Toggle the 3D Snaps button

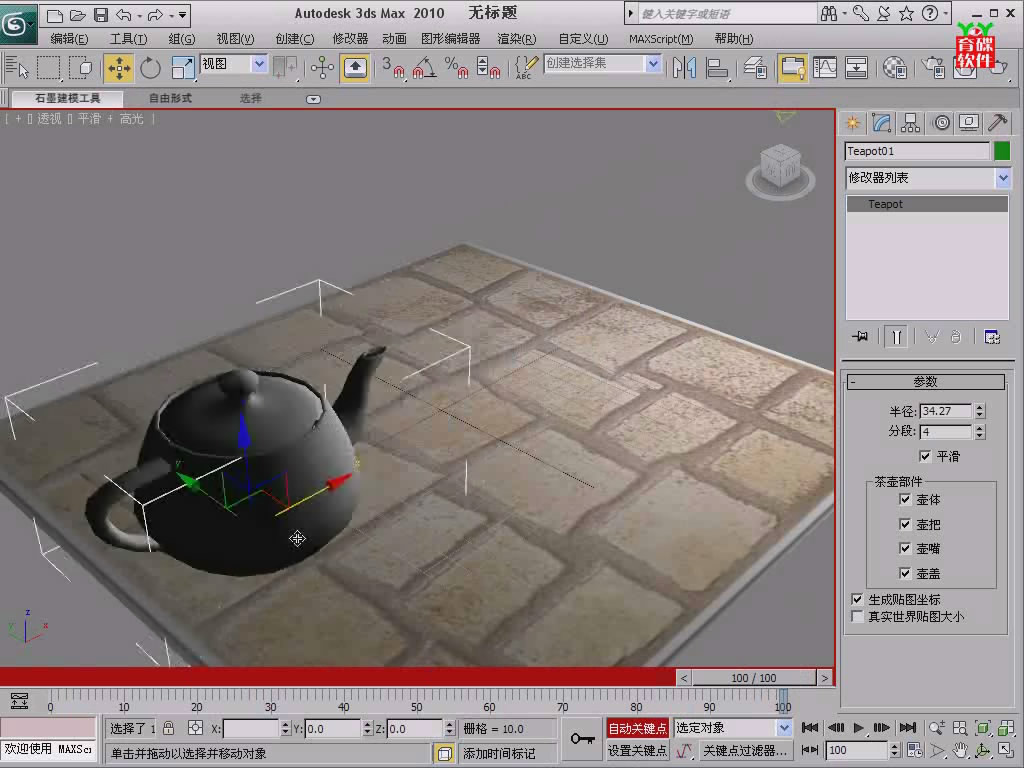[x=393, y=68]
